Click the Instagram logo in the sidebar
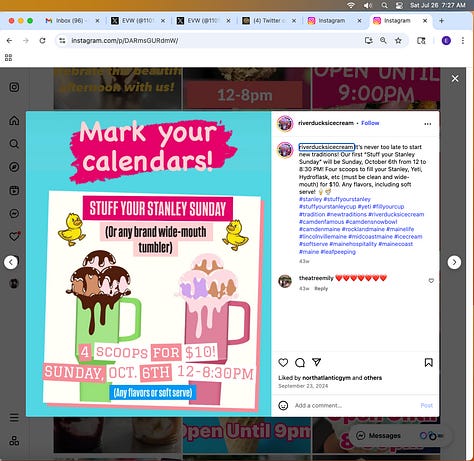The image size is (474, 461). (14, 87)
